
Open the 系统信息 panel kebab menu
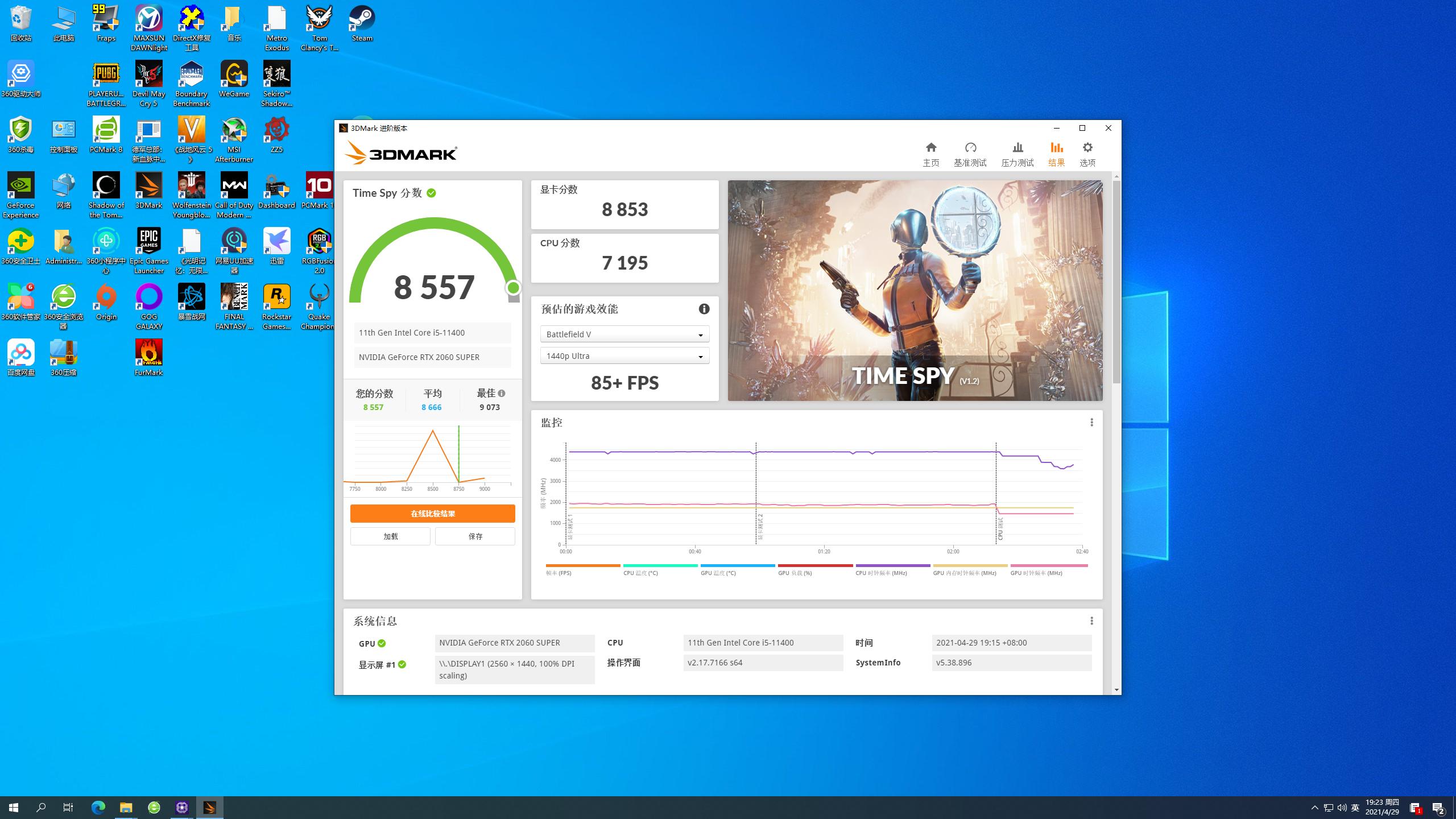coord(1091,621)
